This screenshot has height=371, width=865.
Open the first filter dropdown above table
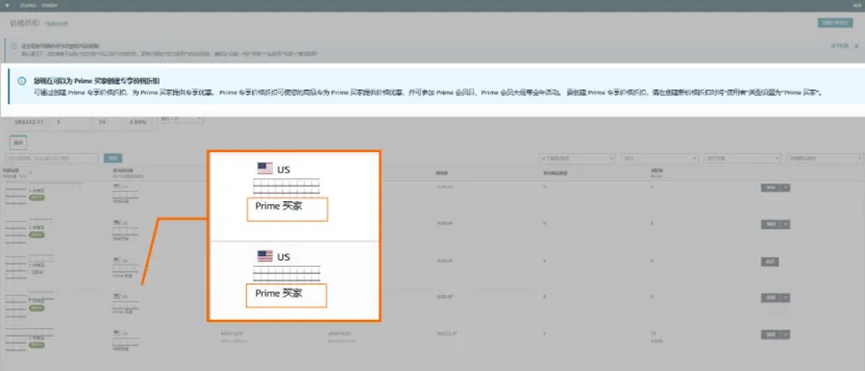577,158
